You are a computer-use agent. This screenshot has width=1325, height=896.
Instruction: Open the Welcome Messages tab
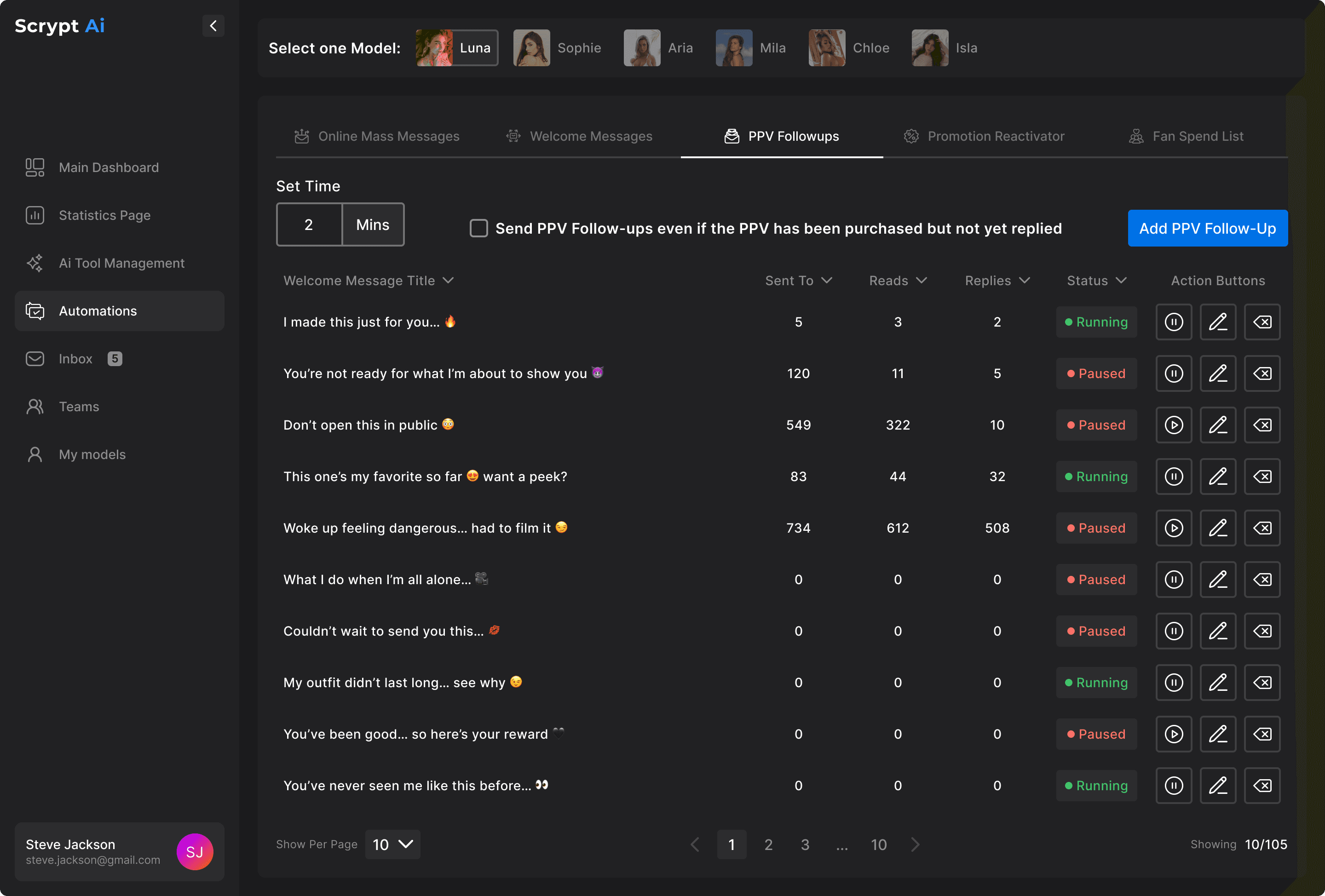tap(579, 136)
